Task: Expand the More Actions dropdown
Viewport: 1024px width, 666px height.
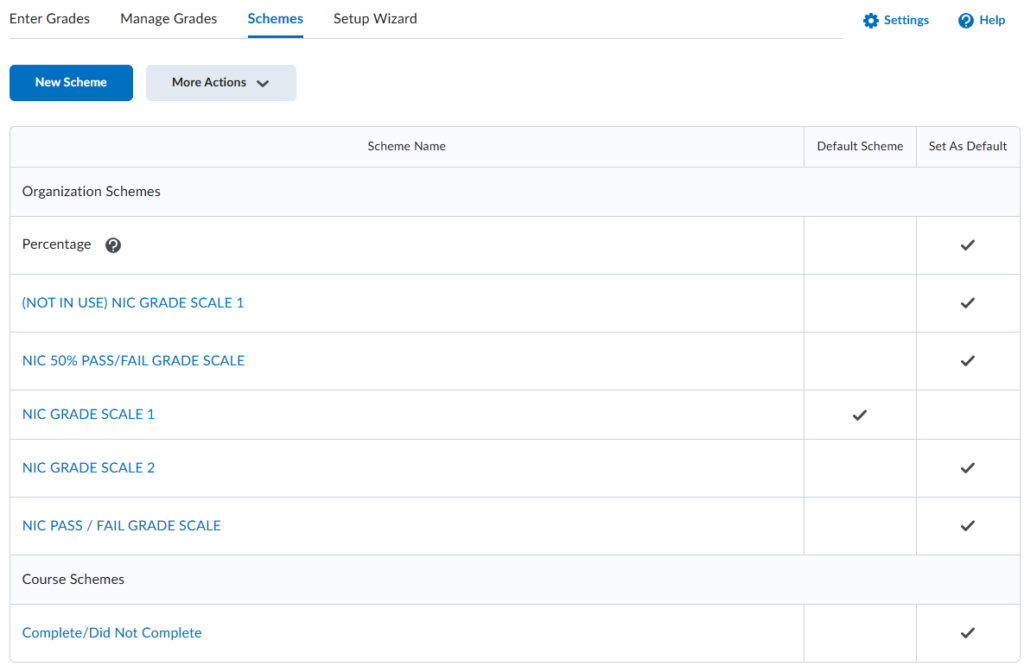Action: coord(221,83)
